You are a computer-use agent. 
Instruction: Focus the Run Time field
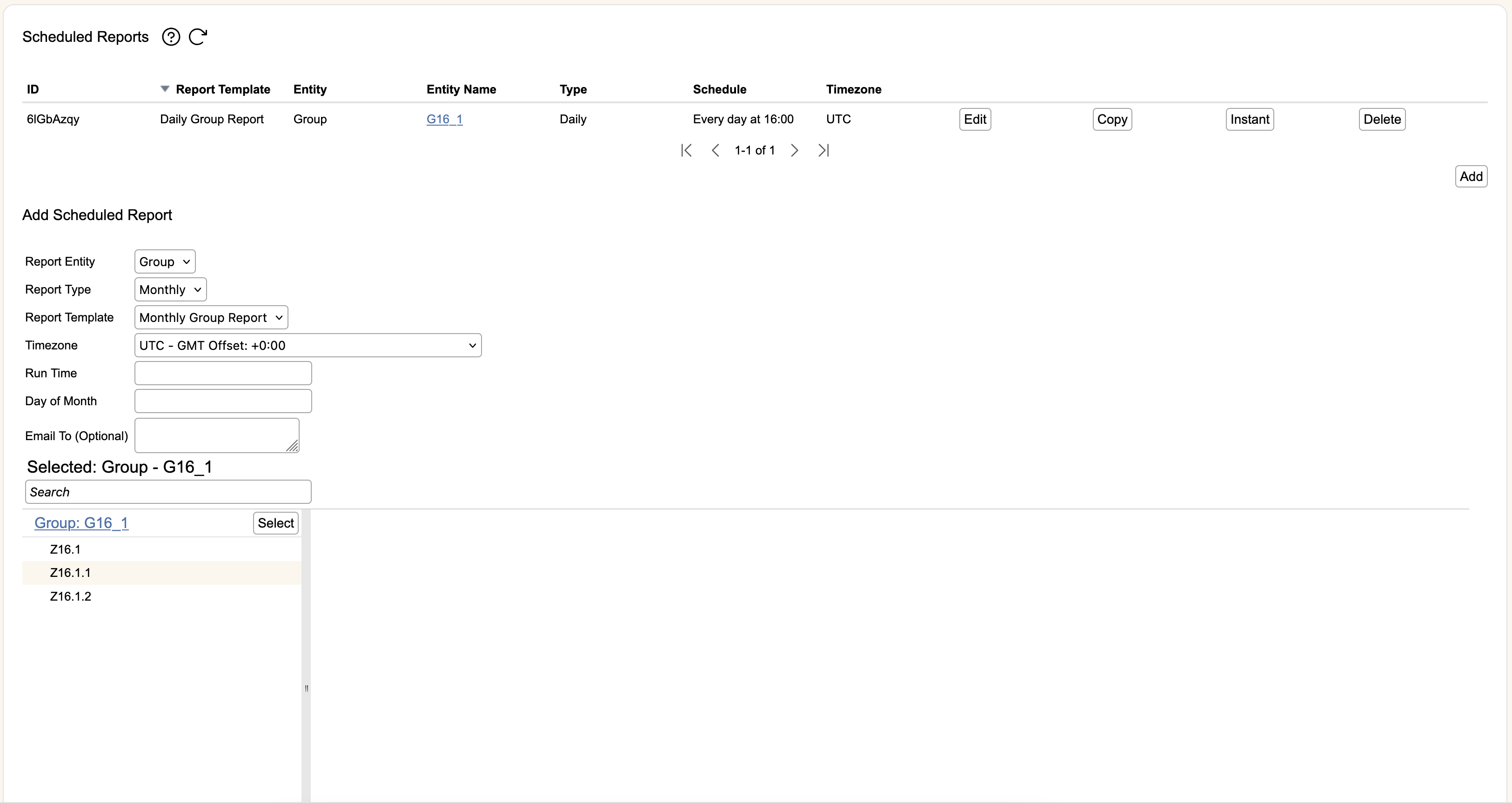(x=223, y=373)
